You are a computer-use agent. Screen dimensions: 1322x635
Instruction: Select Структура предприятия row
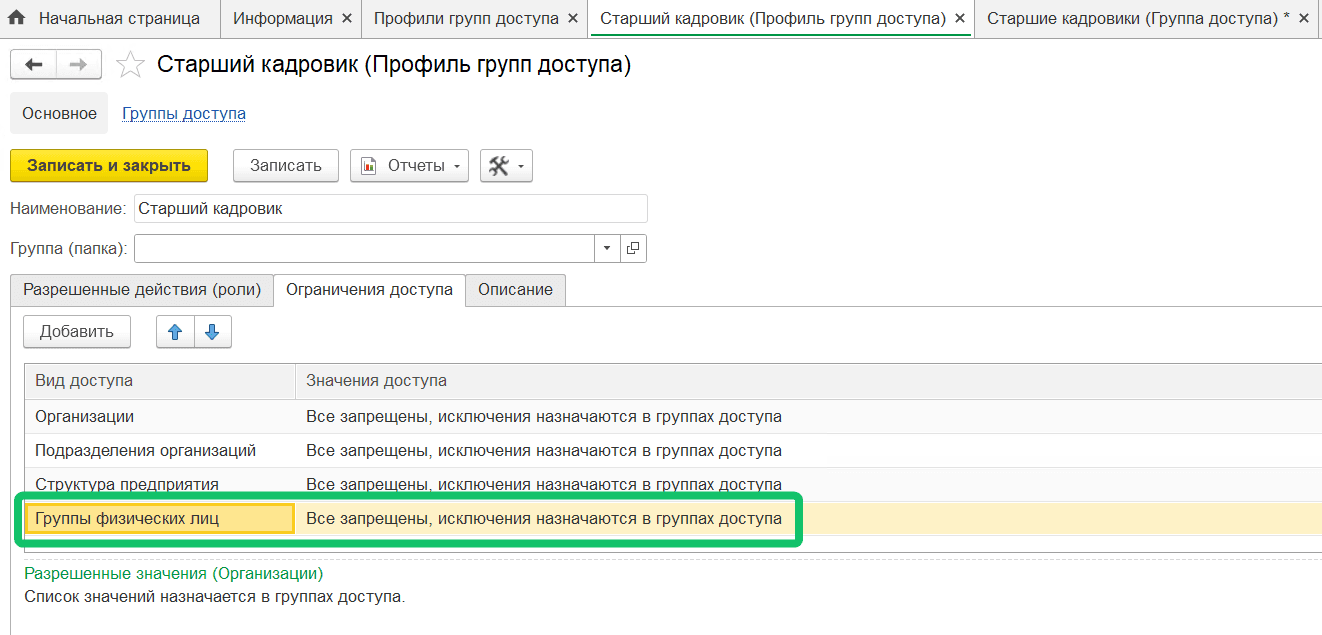click(673, 484)
